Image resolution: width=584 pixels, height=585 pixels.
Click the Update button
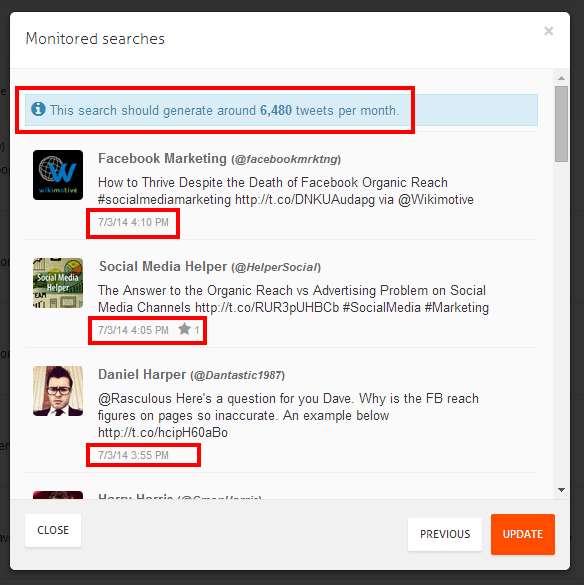coord(523,534)
